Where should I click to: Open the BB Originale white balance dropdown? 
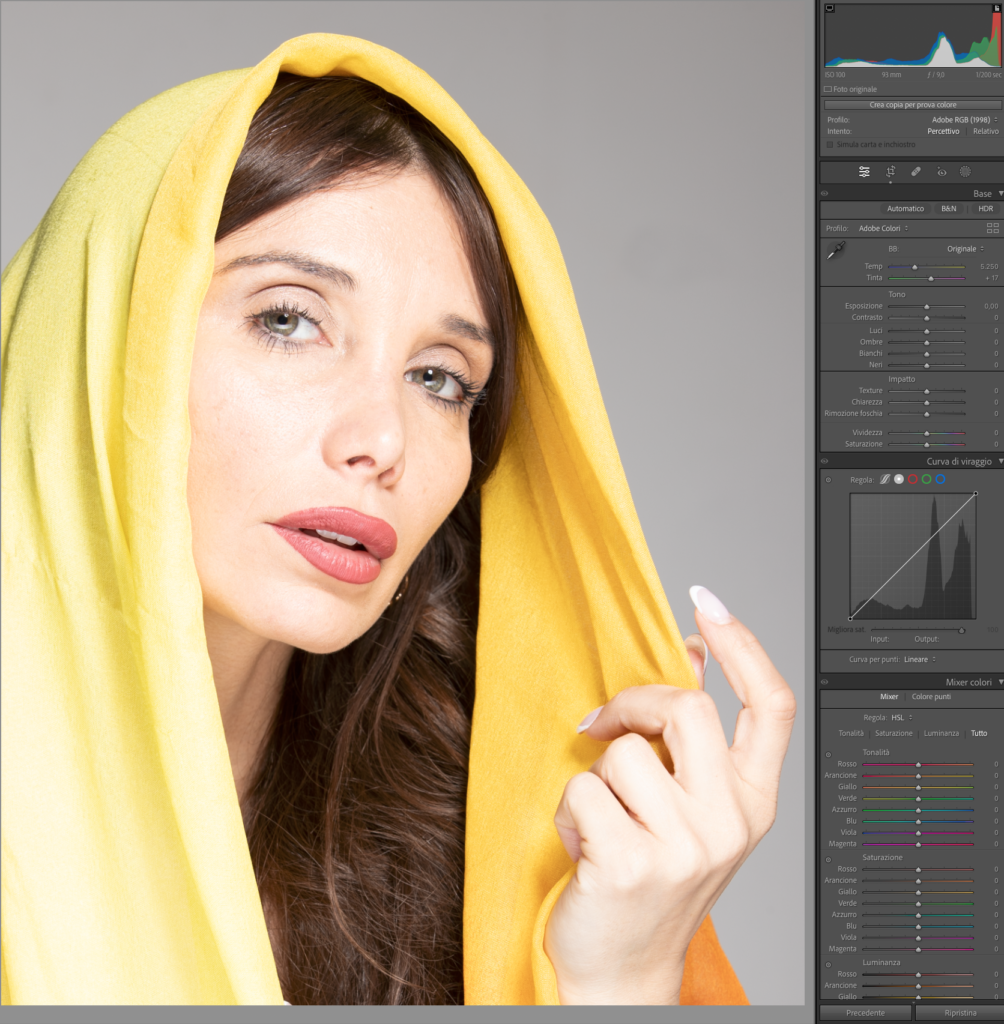pyautogui.click(x=965, y=249)
